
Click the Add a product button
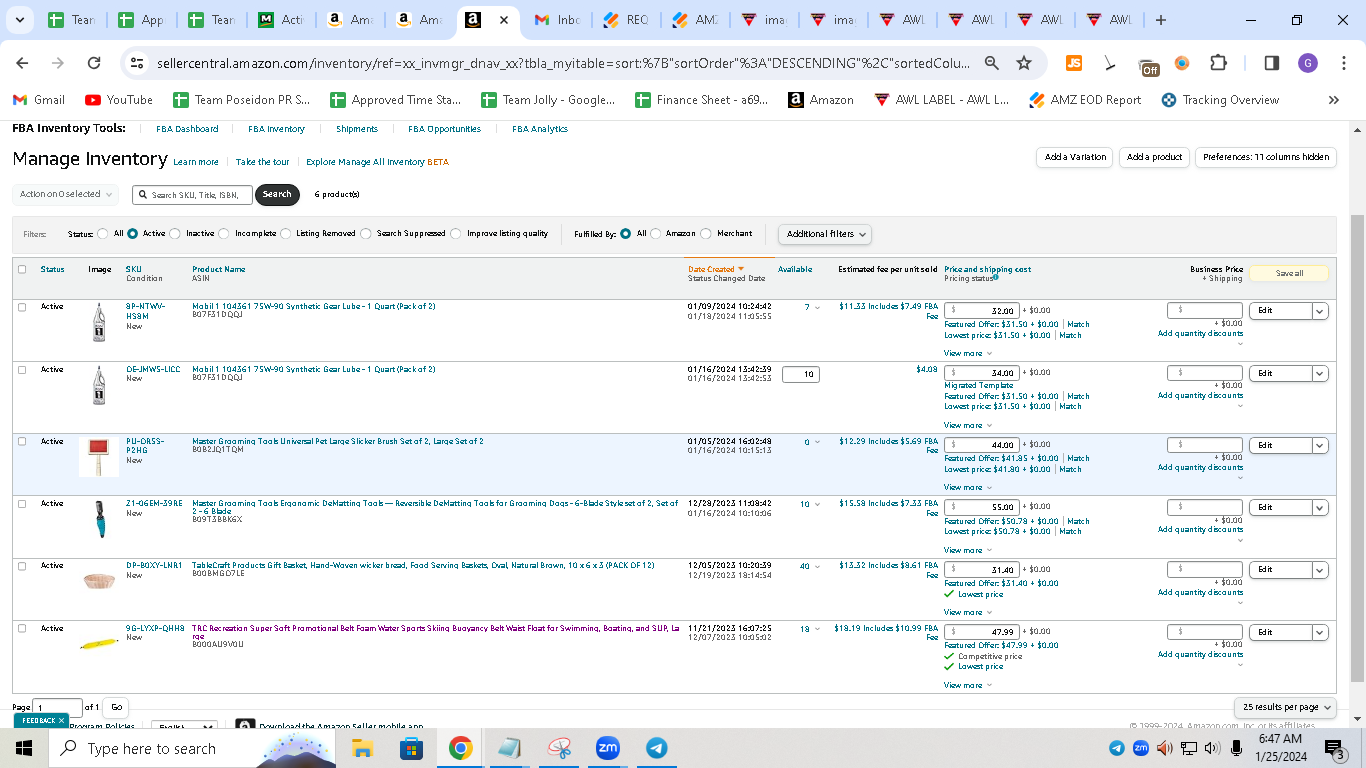(x=1154, y=157)
